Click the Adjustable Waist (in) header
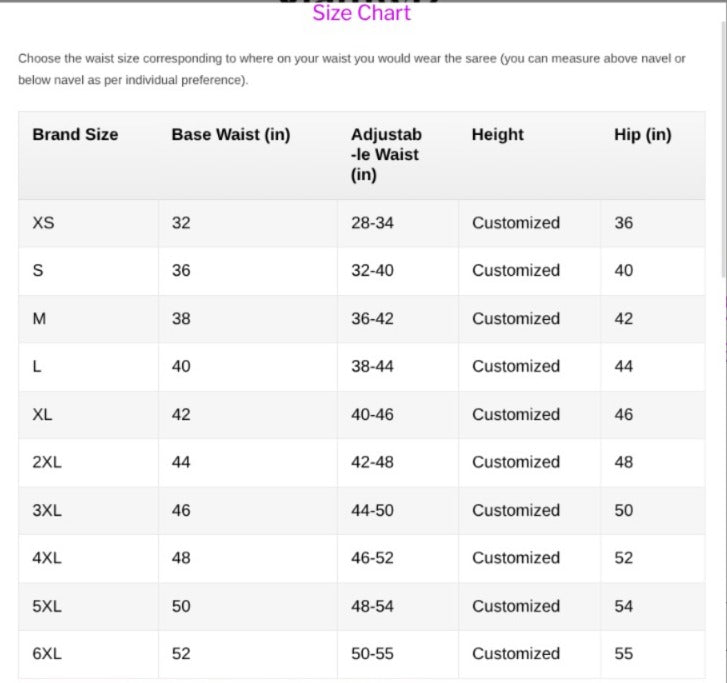This screenshot has height=683, width=727. tap(386, 154)
